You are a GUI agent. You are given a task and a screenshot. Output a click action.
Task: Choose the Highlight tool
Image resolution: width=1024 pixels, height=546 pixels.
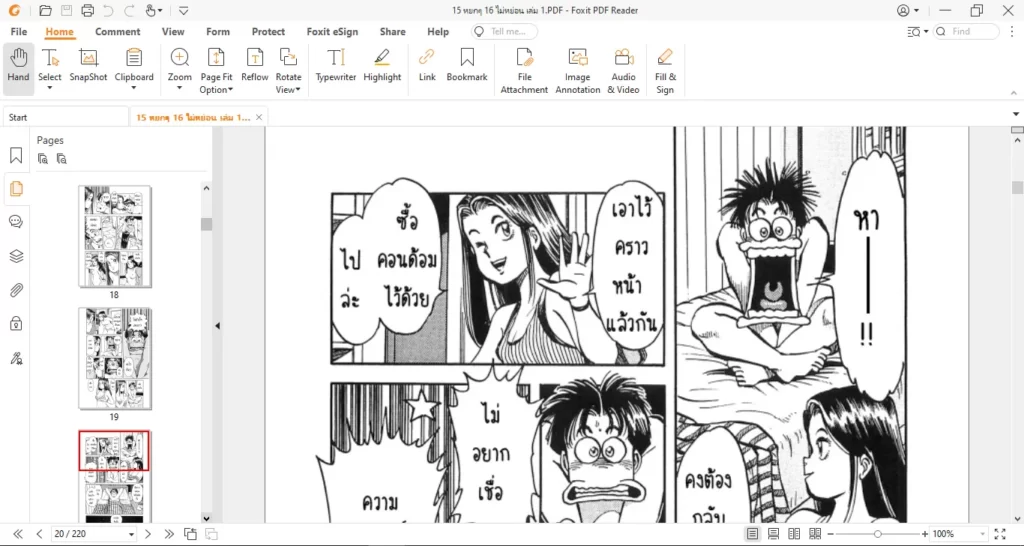[382, 65]
